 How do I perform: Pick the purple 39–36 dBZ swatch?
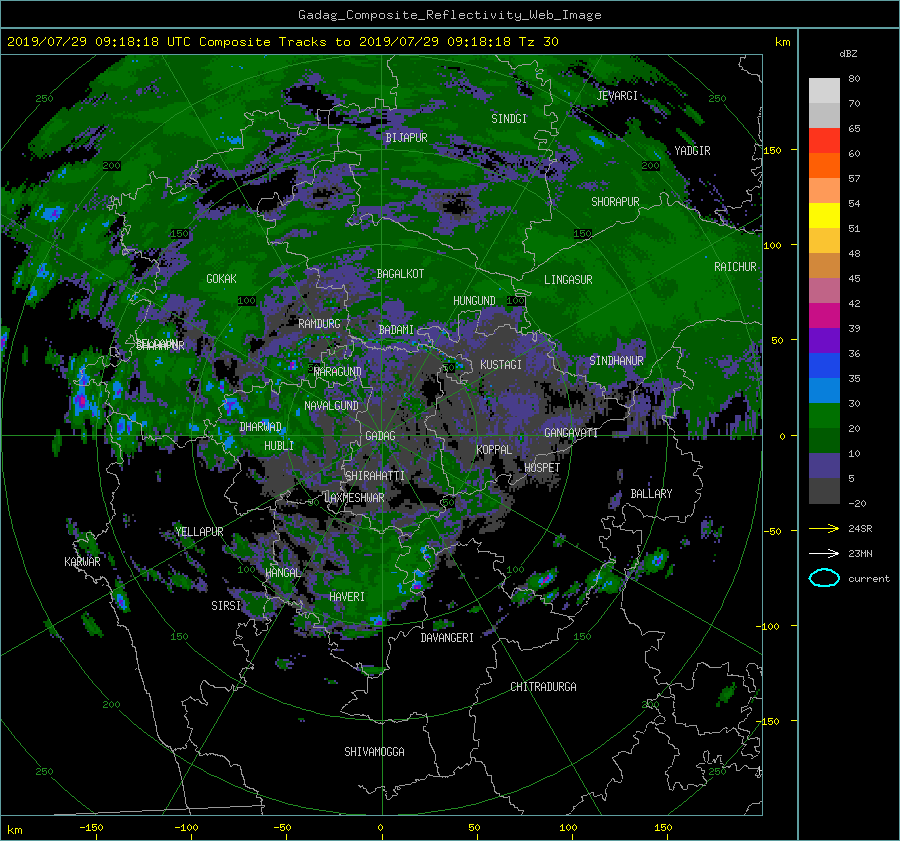click(824, 340)
